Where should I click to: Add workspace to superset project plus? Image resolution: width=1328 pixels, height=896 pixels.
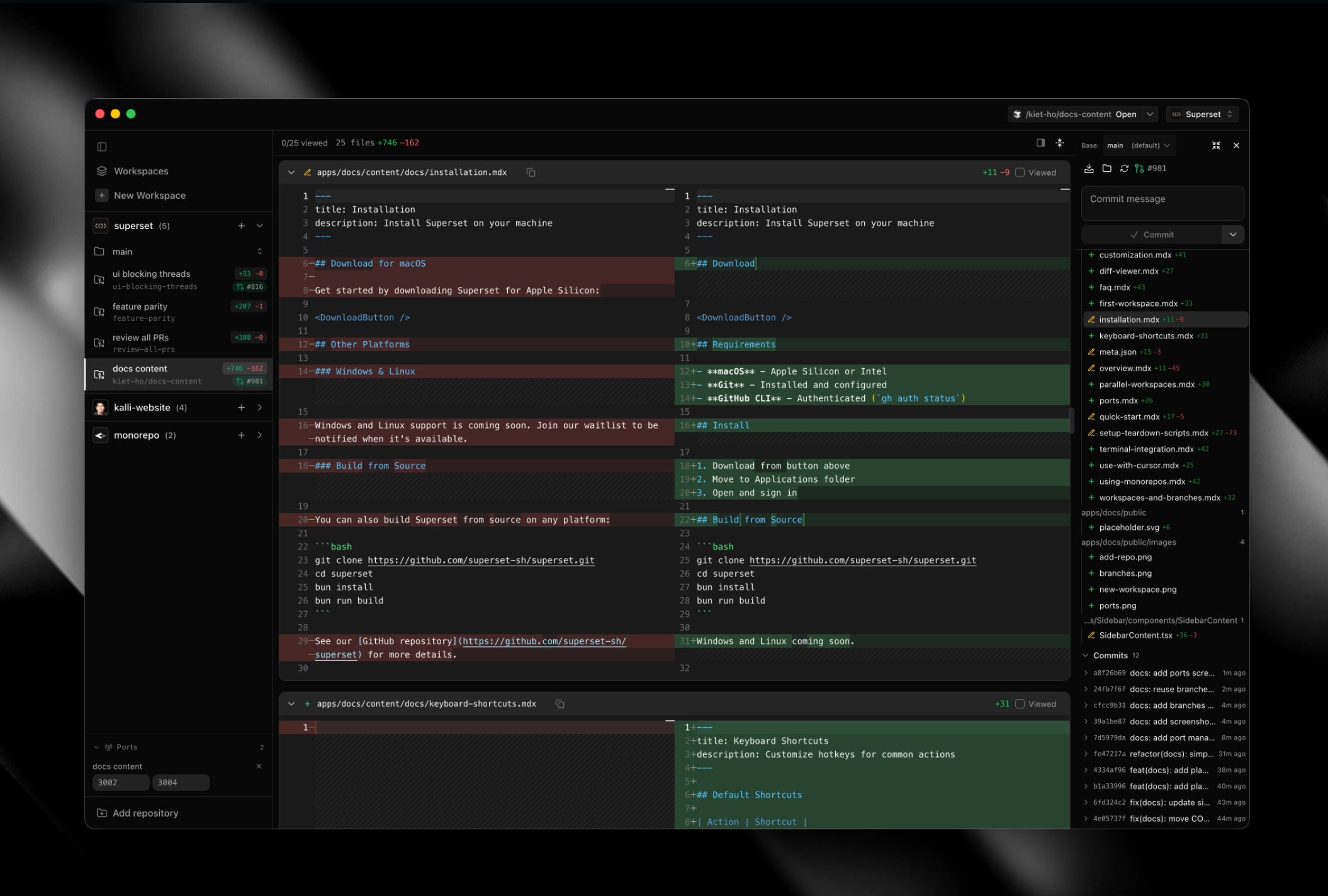point(241,226)
